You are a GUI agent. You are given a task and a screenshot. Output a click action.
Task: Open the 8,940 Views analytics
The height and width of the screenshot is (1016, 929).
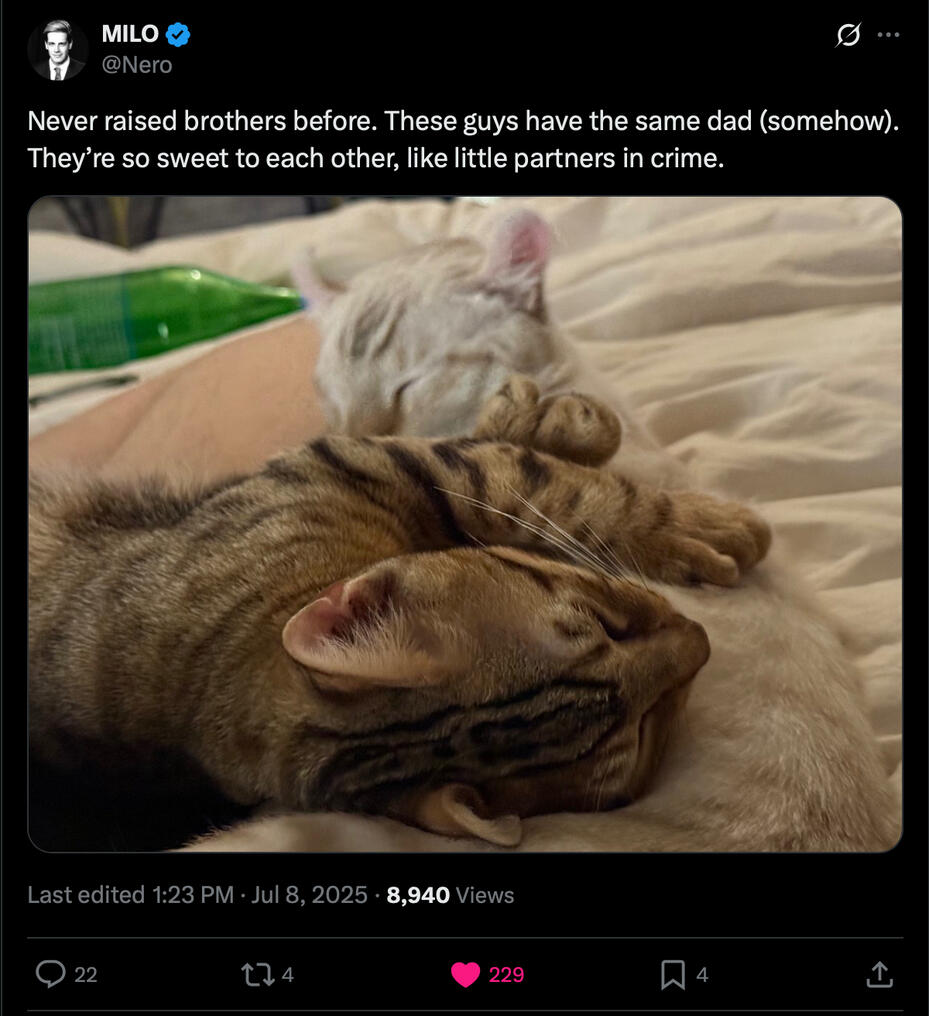pyautogui.click(x=450, y=895)
